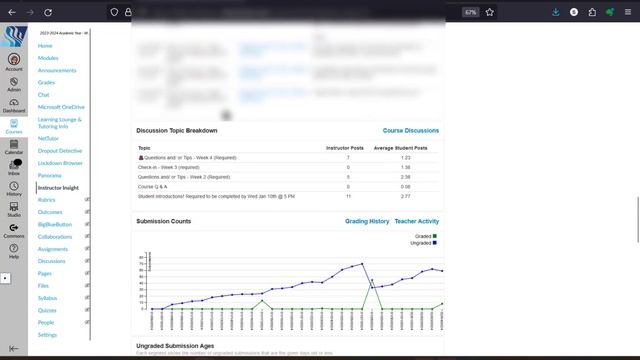Open Rubrics in course menu
Image resolution: width=640 pixels, height=360 pixels.
point(46,200)
